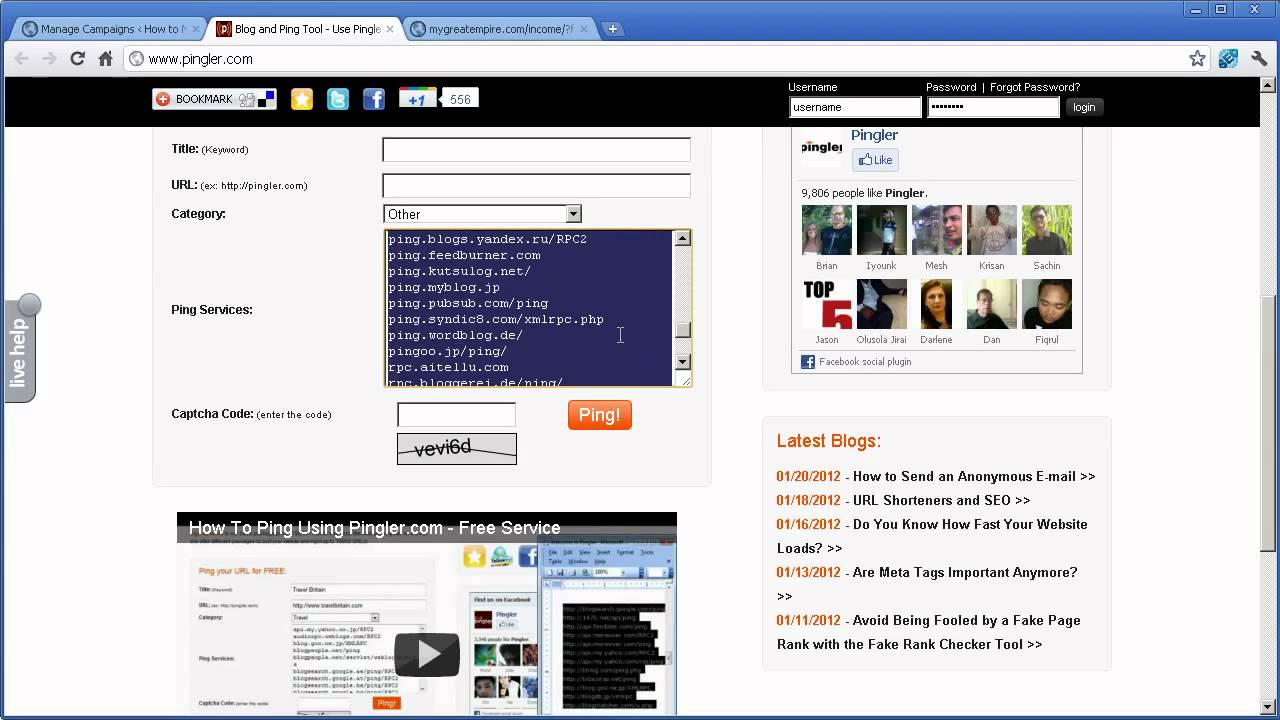
Task: Open Do You Know How Fast Your Website Loads post
Action: 932,536
